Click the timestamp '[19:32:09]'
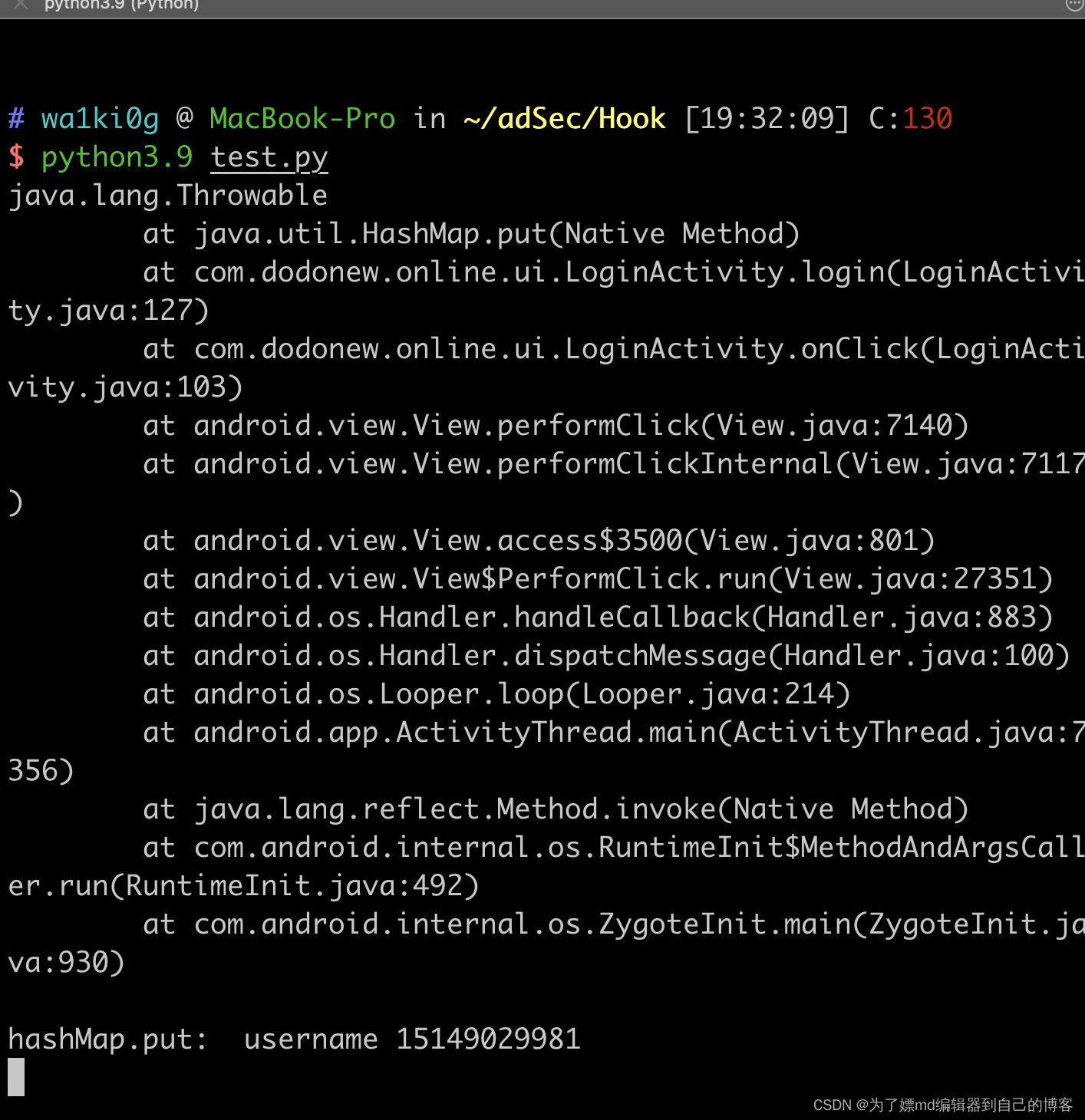Image resolution: width=1085 pixels, height=1120 pixels. click(x=767, y=119)
